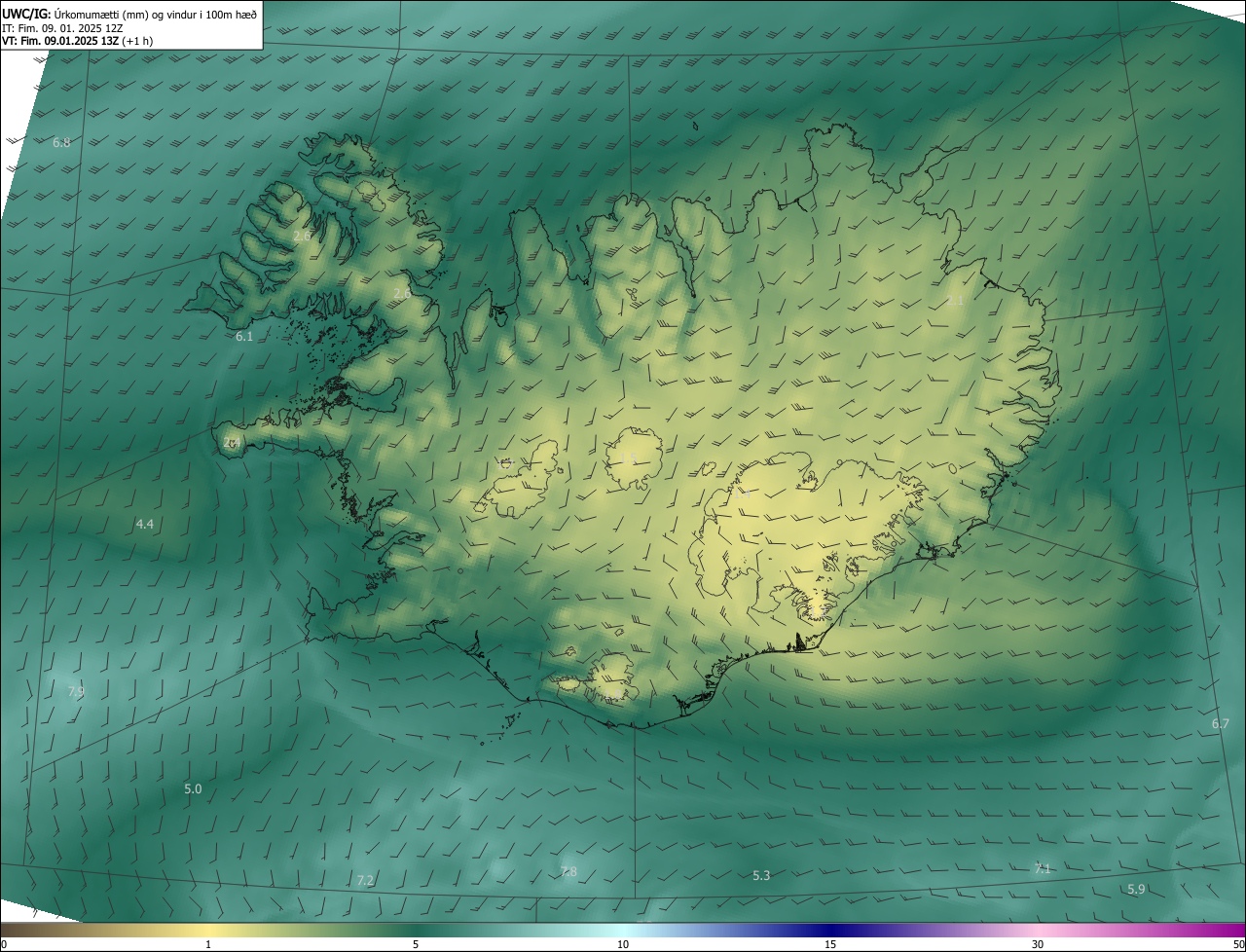The width and height of the screenshot is (1246, 952).
Task: Click the 30 tick label on the color scale
Action: pyautogui.click(x=1038, y=945)
